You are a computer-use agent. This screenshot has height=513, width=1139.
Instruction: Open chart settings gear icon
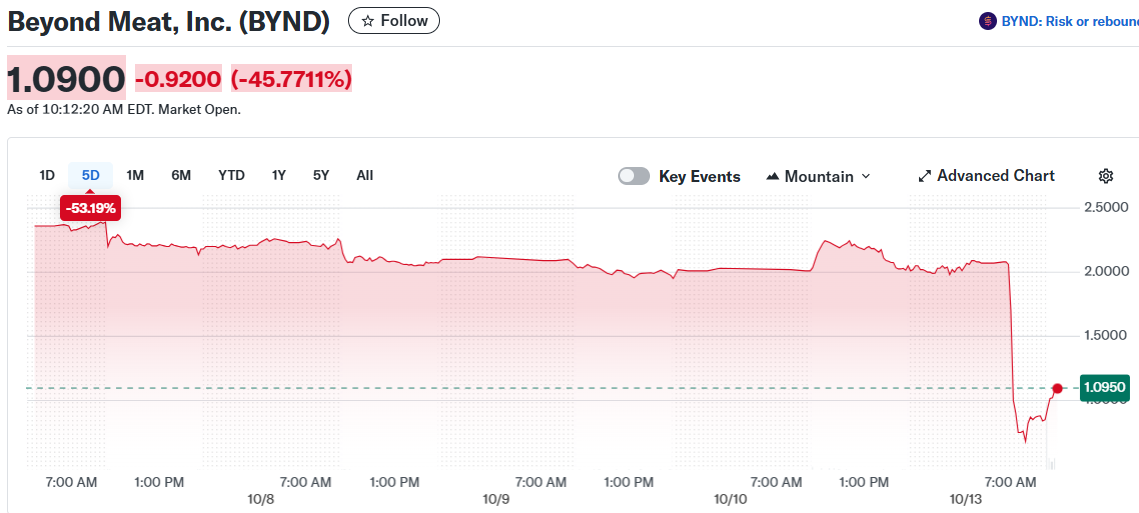tap(1105, 176)
